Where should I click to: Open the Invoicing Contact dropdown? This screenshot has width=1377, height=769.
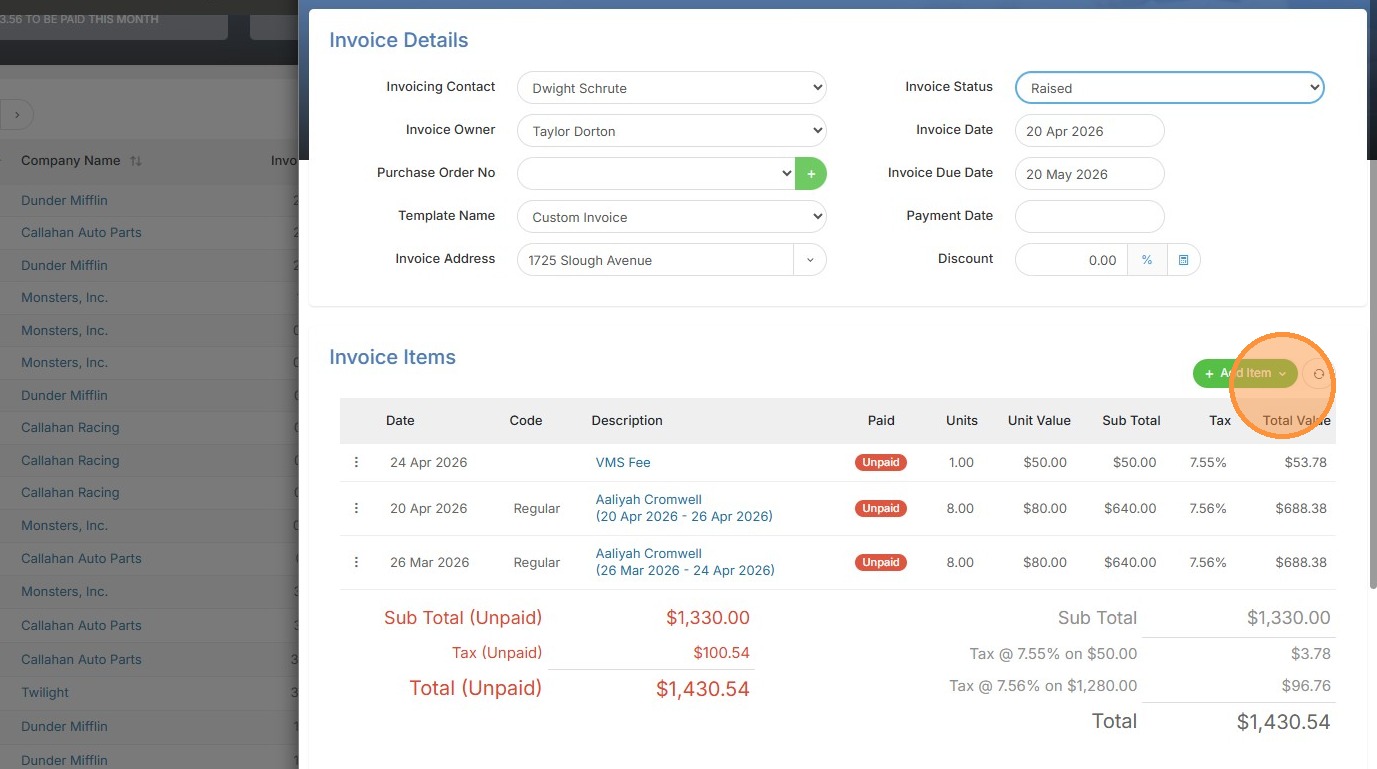tap(672, 88)
